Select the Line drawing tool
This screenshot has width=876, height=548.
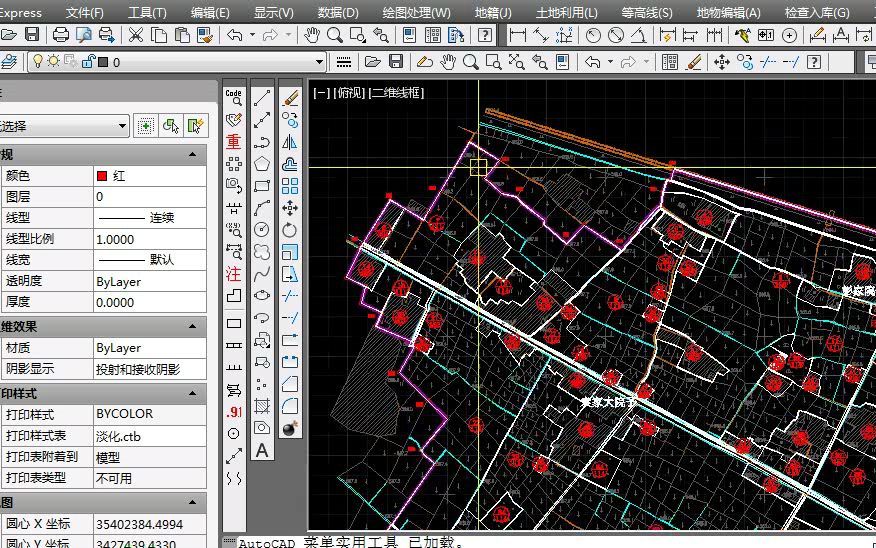coord(262,98)
